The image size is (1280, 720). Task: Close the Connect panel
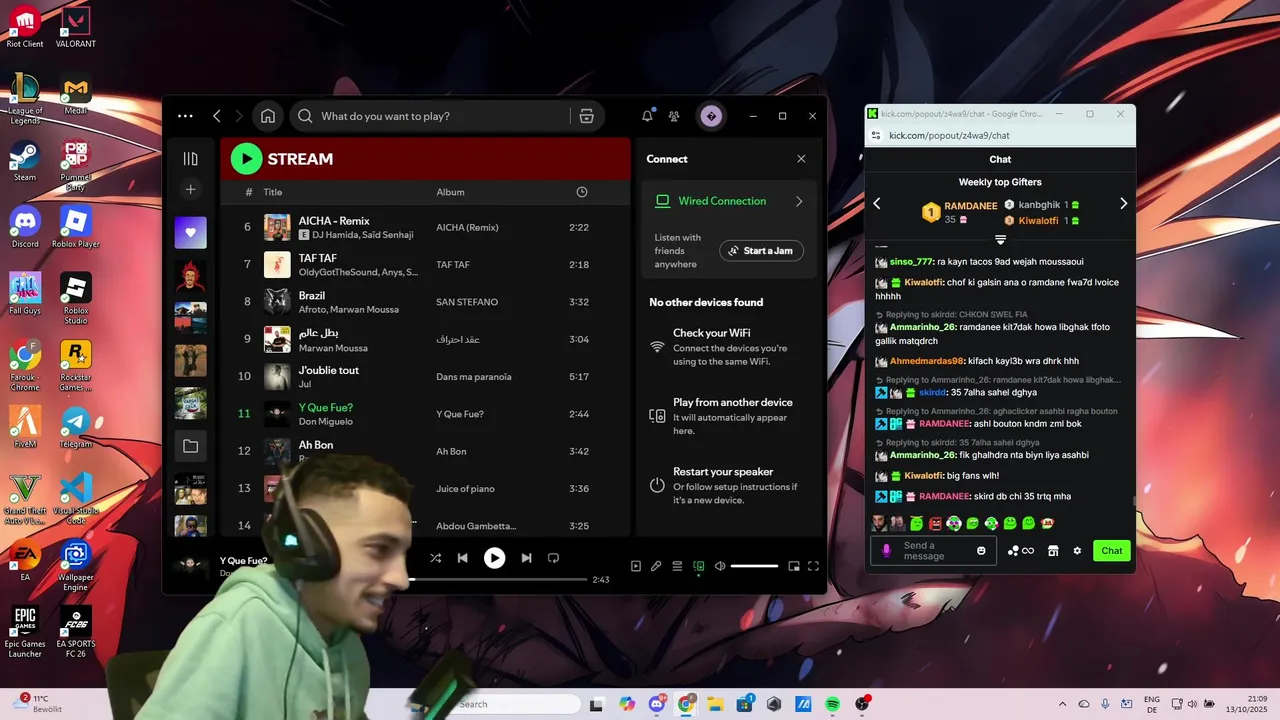(801, 159)
